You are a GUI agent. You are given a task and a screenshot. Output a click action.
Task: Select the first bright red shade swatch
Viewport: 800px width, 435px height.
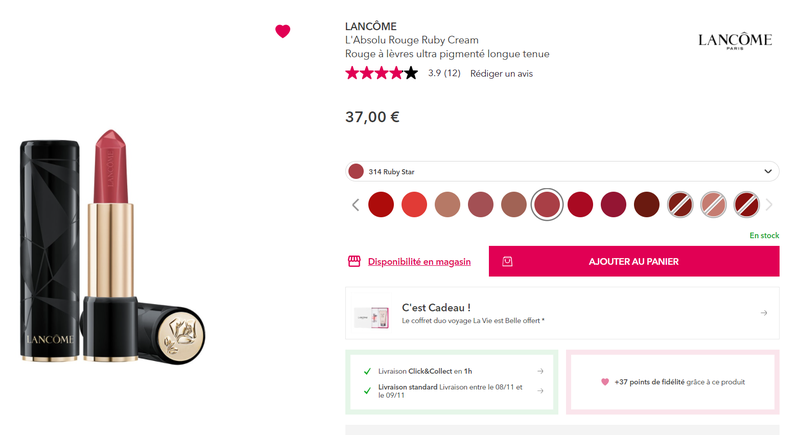click(381, 205)
